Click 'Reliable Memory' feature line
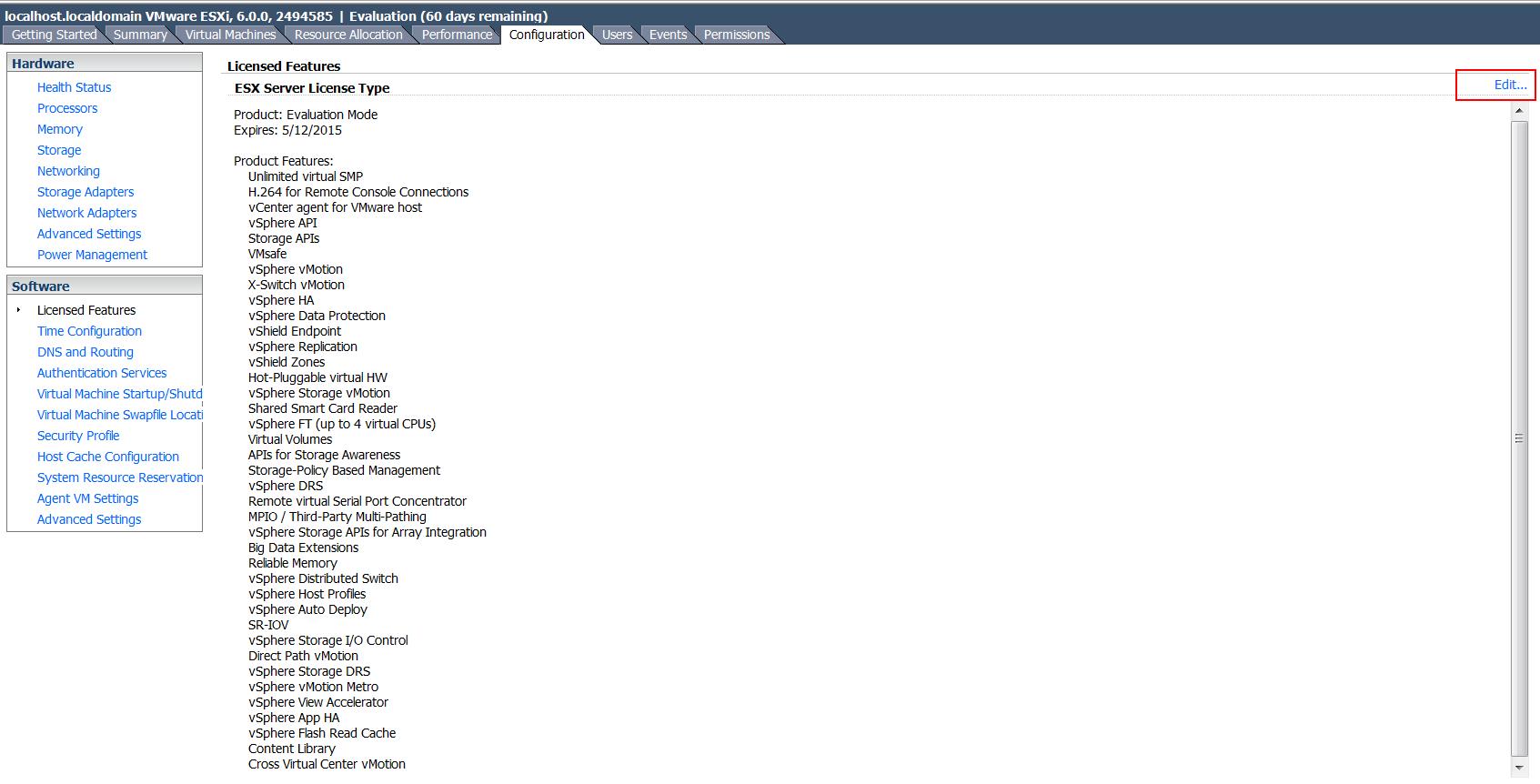Screen dimensions: 1540x784 coord(293,563)
